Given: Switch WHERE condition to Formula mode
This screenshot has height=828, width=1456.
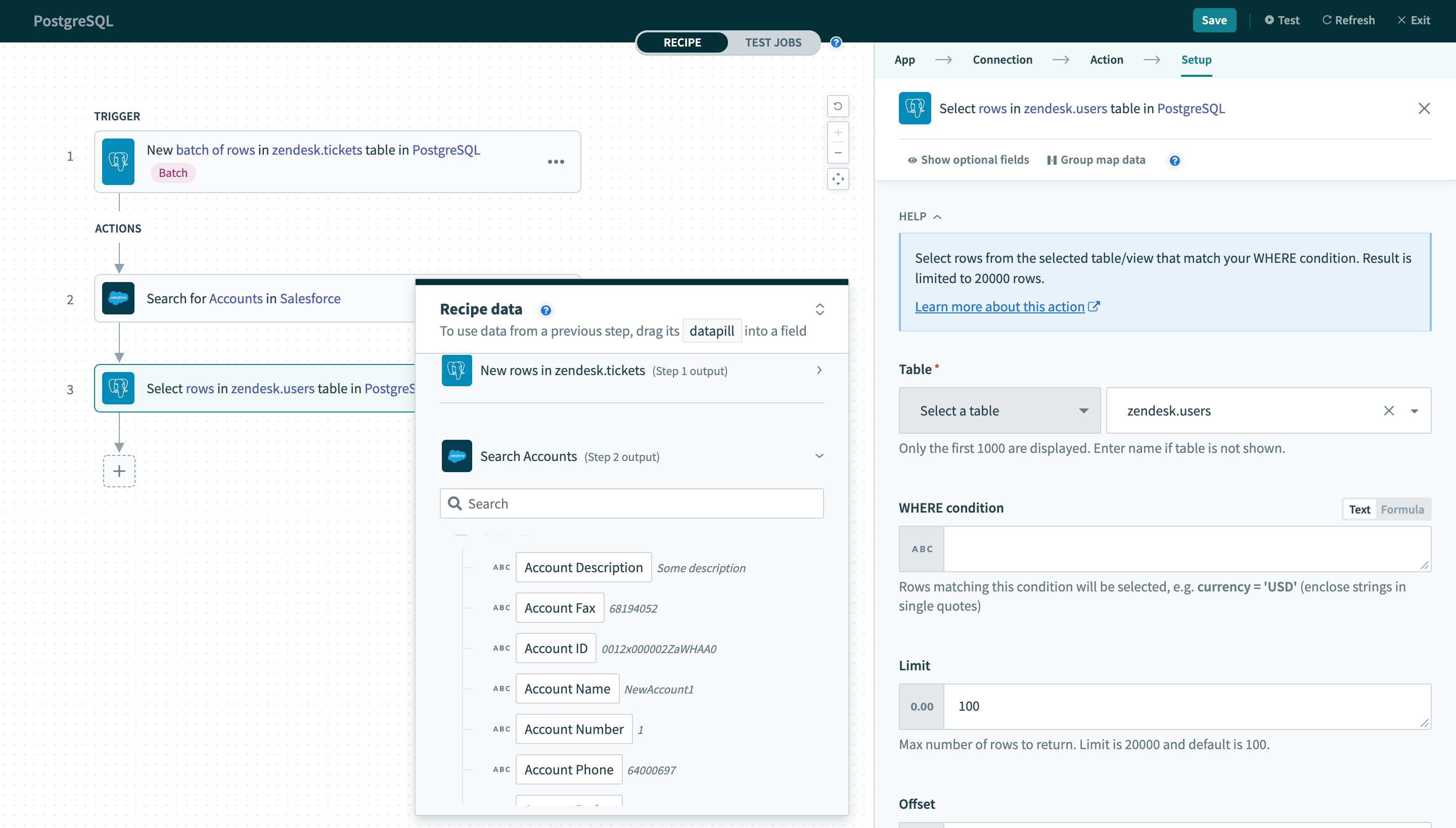Looking at the screenshot, I should 1402,510.
